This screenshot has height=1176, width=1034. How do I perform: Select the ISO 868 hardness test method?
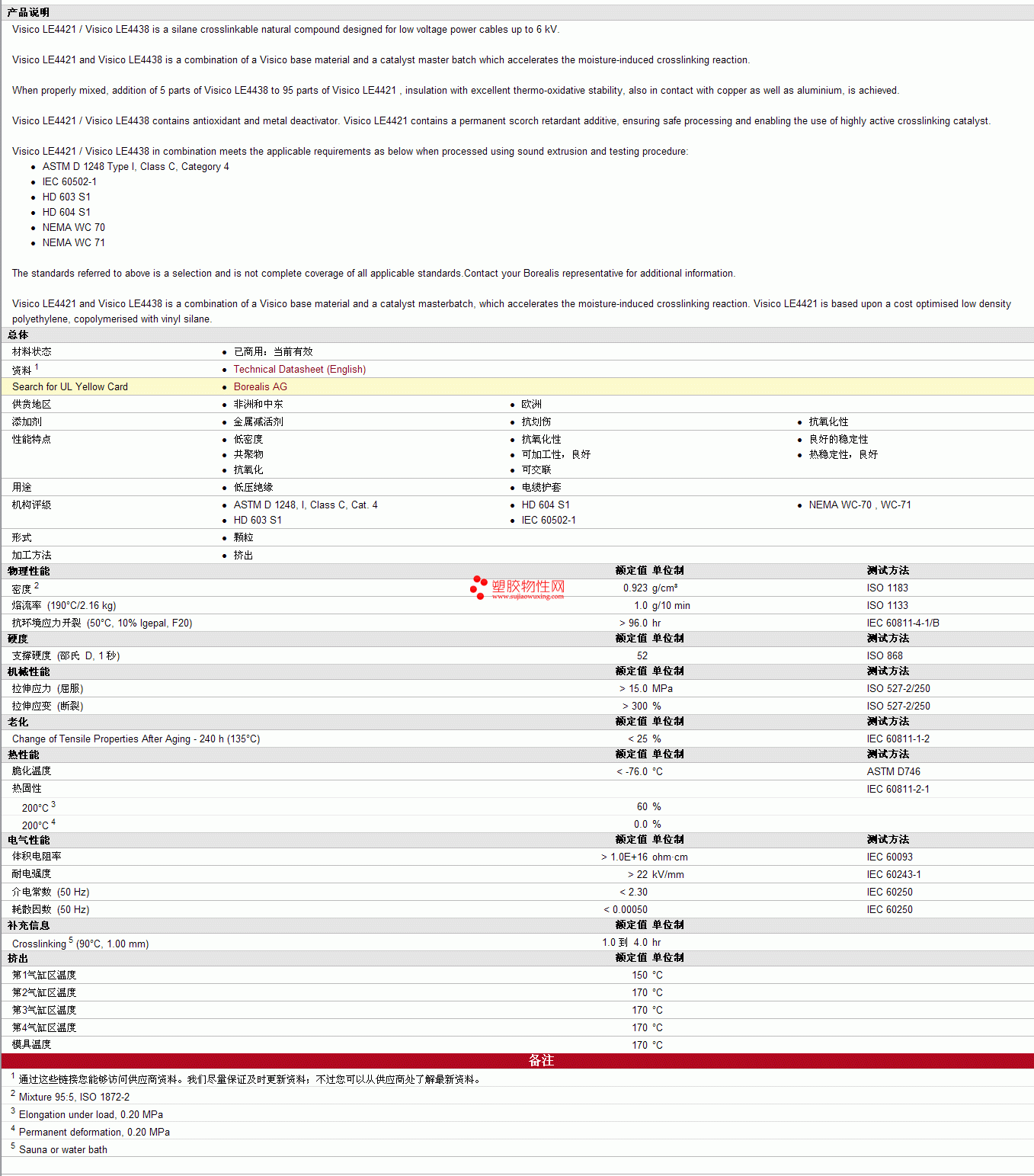point(885,655)
